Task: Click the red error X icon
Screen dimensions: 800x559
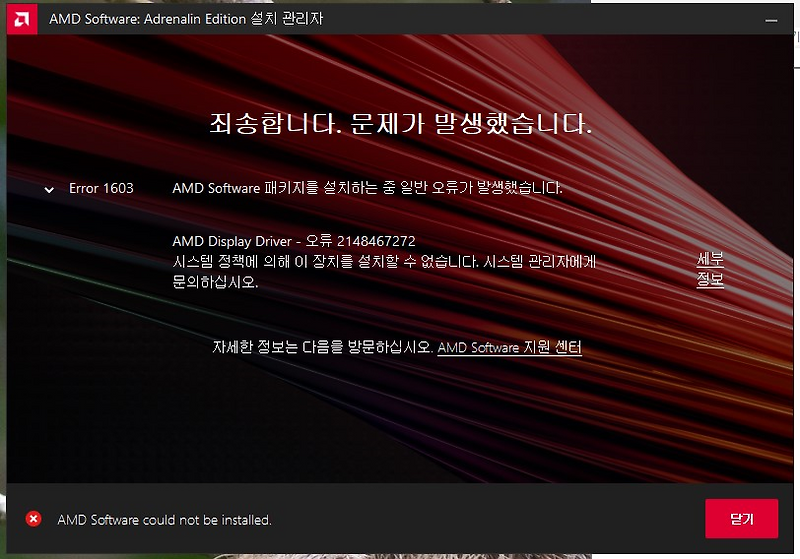Action: pos(34,519)
